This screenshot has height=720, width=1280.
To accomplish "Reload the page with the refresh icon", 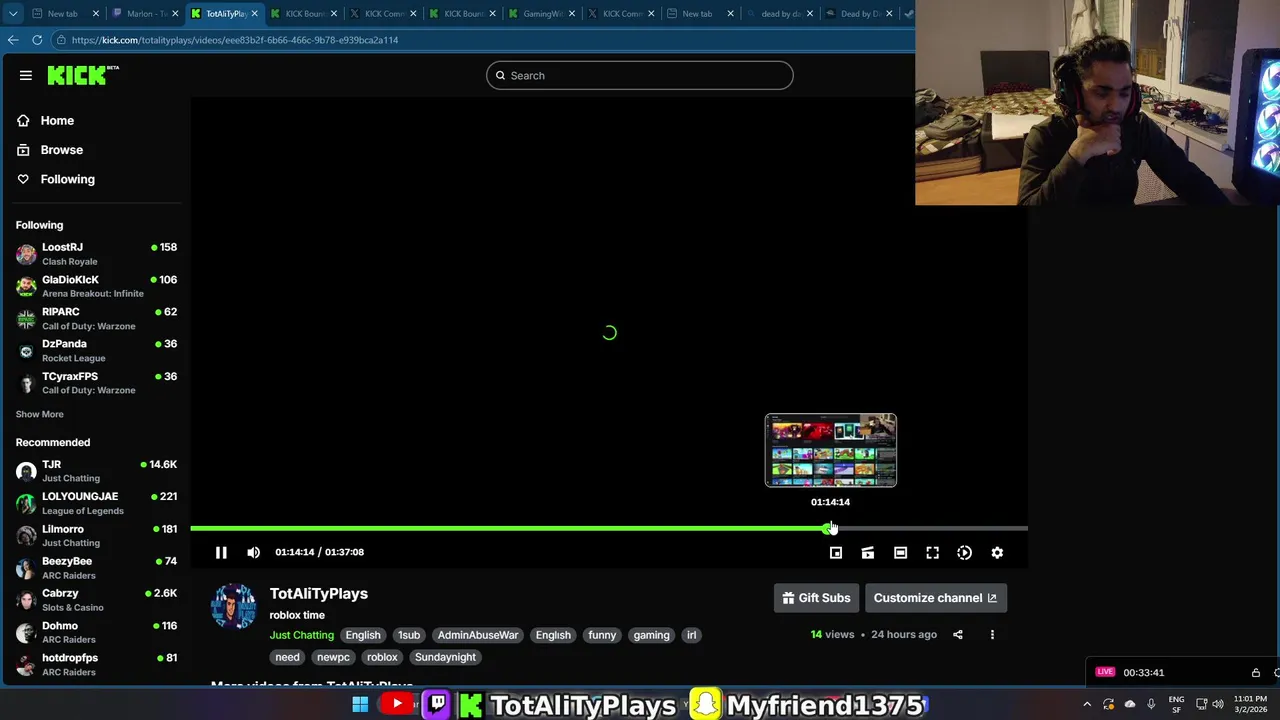I will pos(37,40).
